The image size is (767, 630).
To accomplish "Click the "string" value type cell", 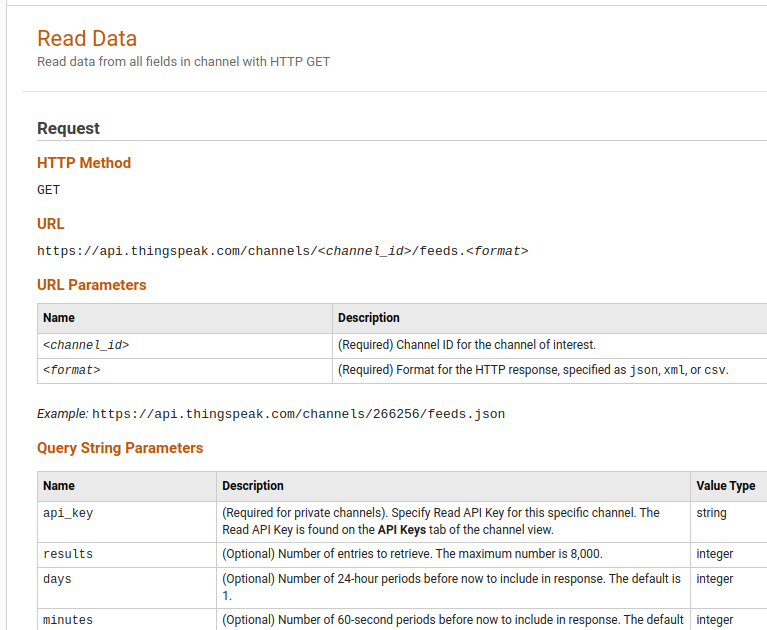I will coord(711,513).
